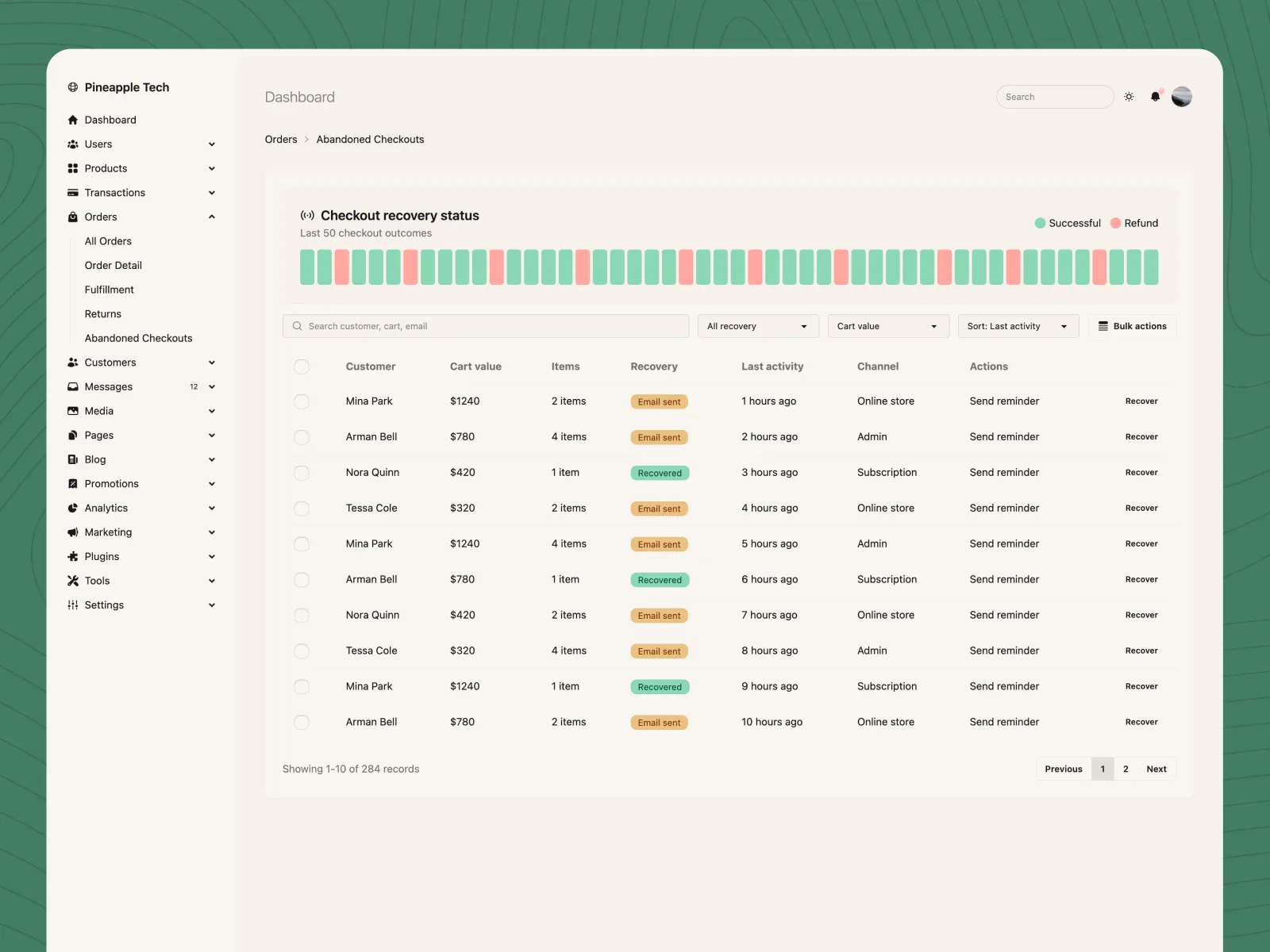Screen dimensions: 1270x952
Task: Click the Refund red legend dot
Action: tap(1115, 223)
